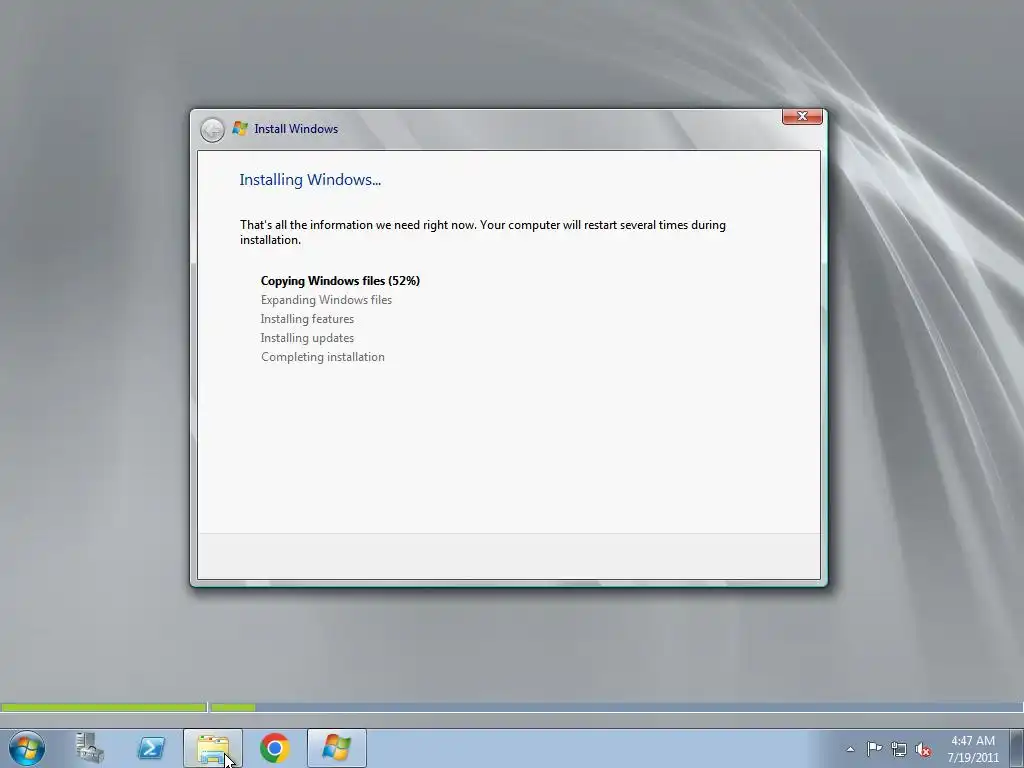This screenshot has width=1024, height=768.
Task: Click the "Expanding Windows files" step
Action: click(327, 300)
